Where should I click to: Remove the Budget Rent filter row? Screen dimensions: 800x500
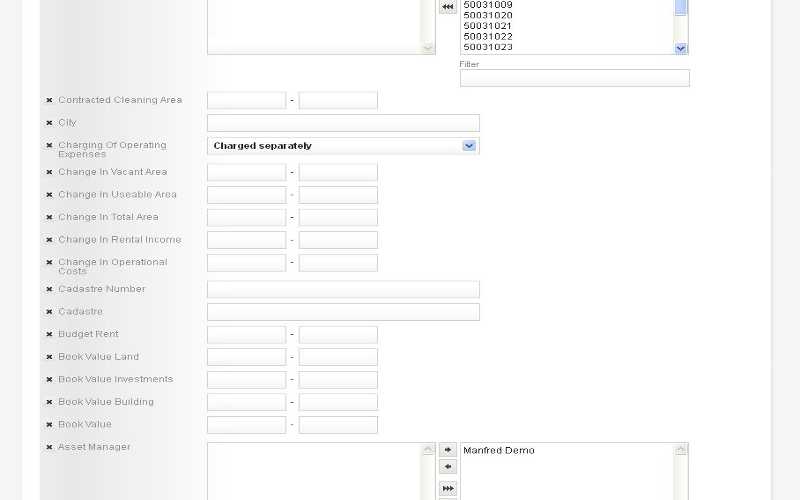(x=49, y=334)
